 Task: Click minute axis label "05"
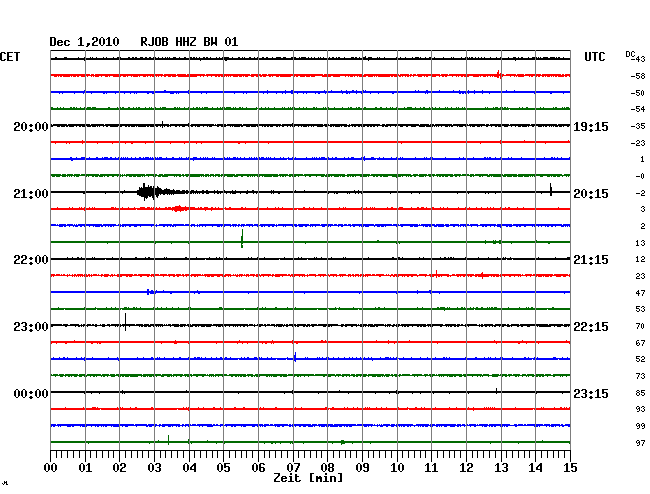pyautogui.click(x=223, y=467)
